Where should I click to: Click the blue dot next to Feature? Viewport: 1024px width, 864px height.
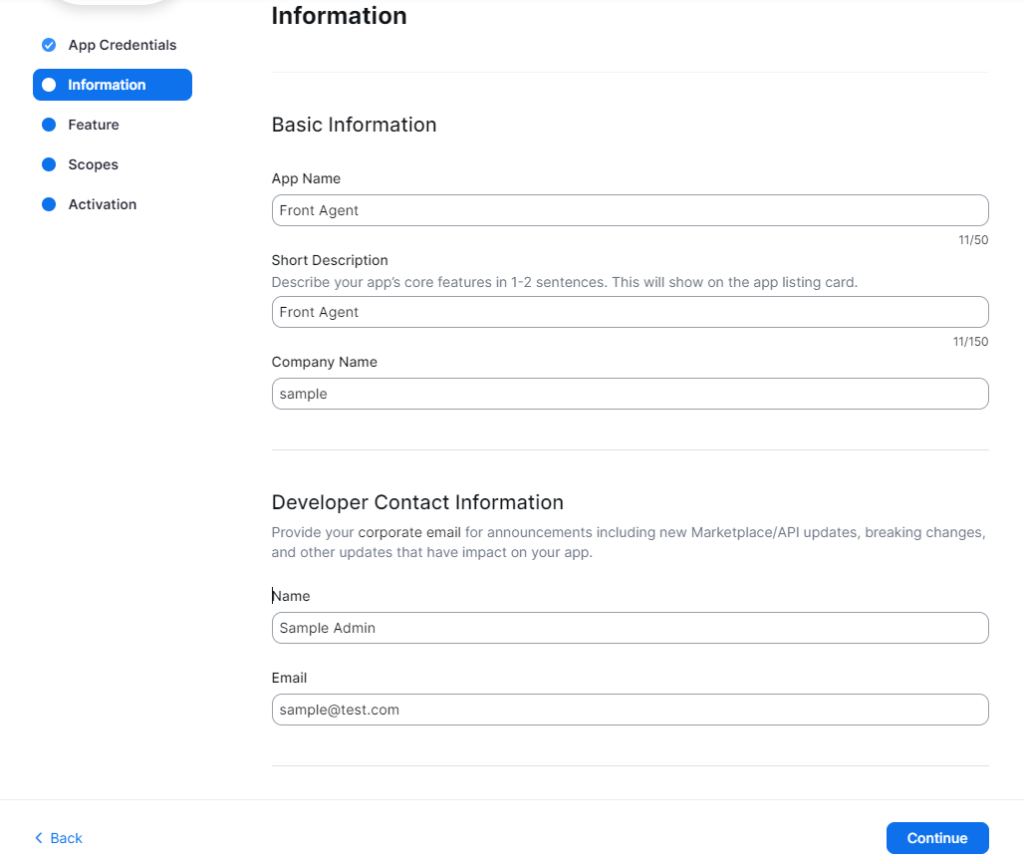coord(48,125)
